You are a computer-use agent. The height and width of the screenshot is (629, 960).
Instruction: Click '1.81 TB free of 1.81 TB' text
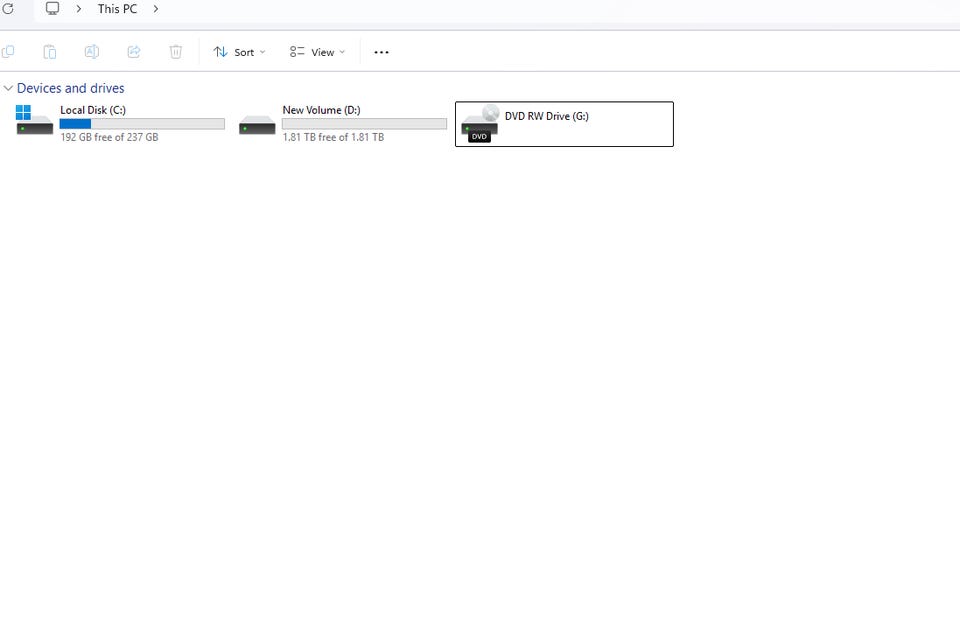pyautogui.click(x=334, y=137)
